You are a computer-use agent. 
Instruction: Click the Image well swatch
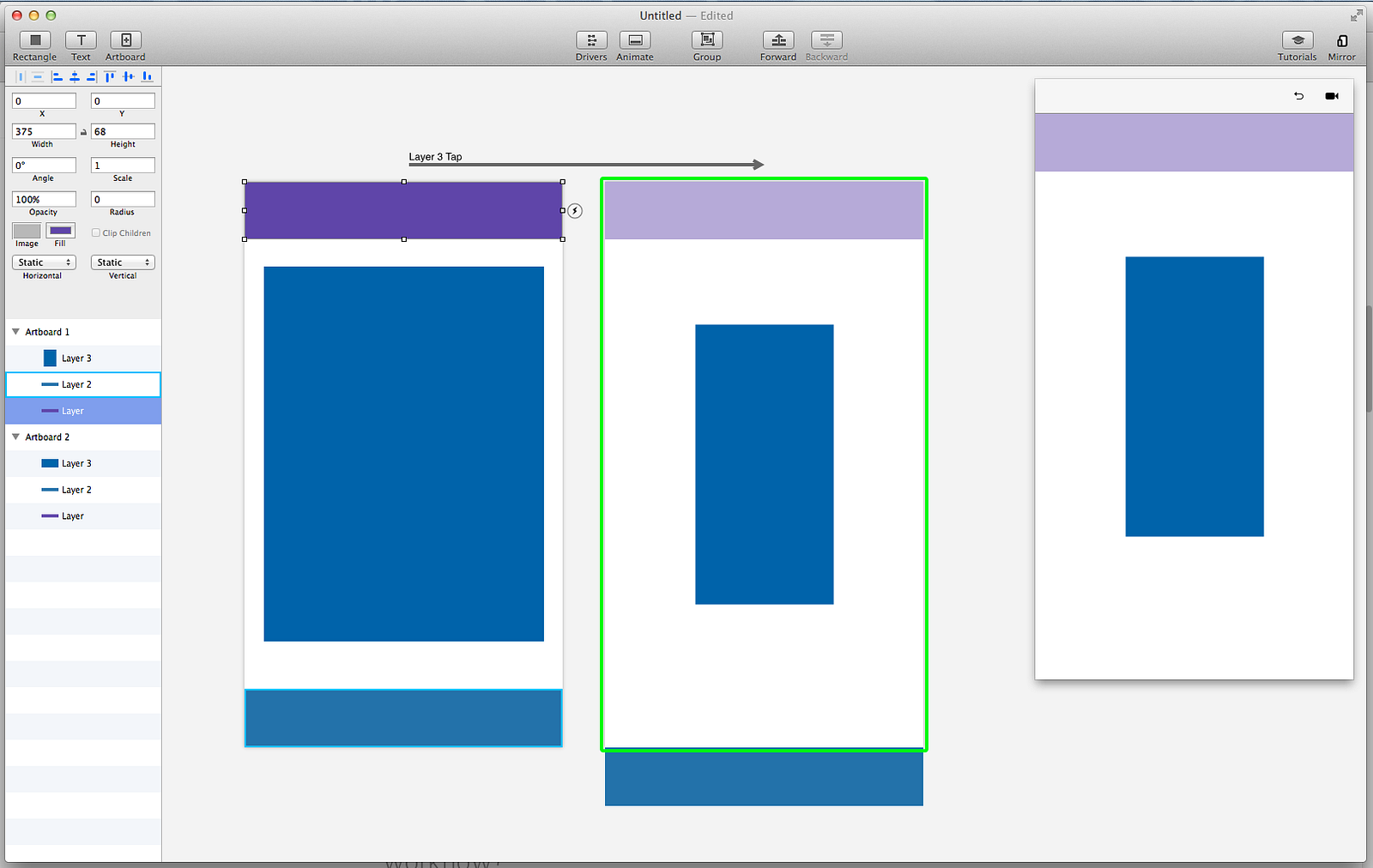coord(27,231)
